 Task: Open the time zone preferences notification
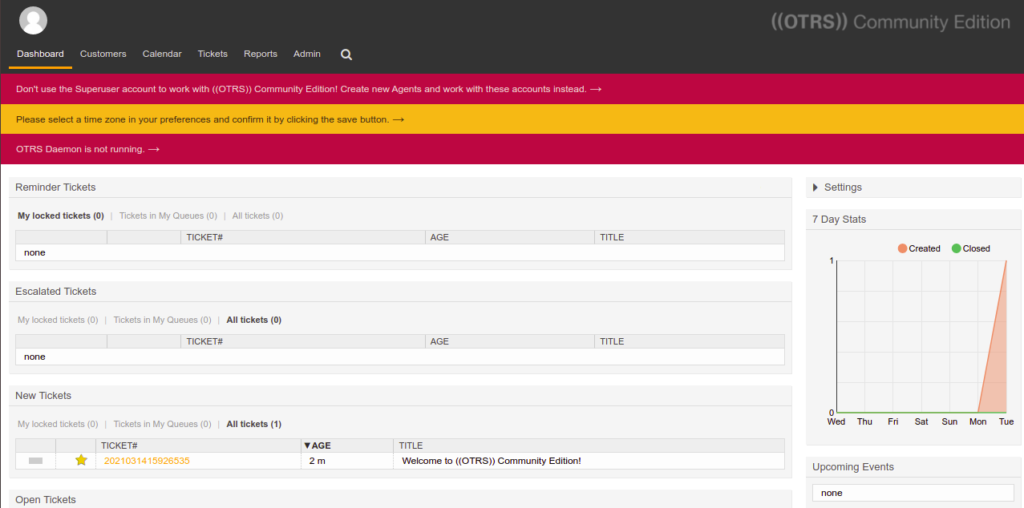click(x=210, y=119)
